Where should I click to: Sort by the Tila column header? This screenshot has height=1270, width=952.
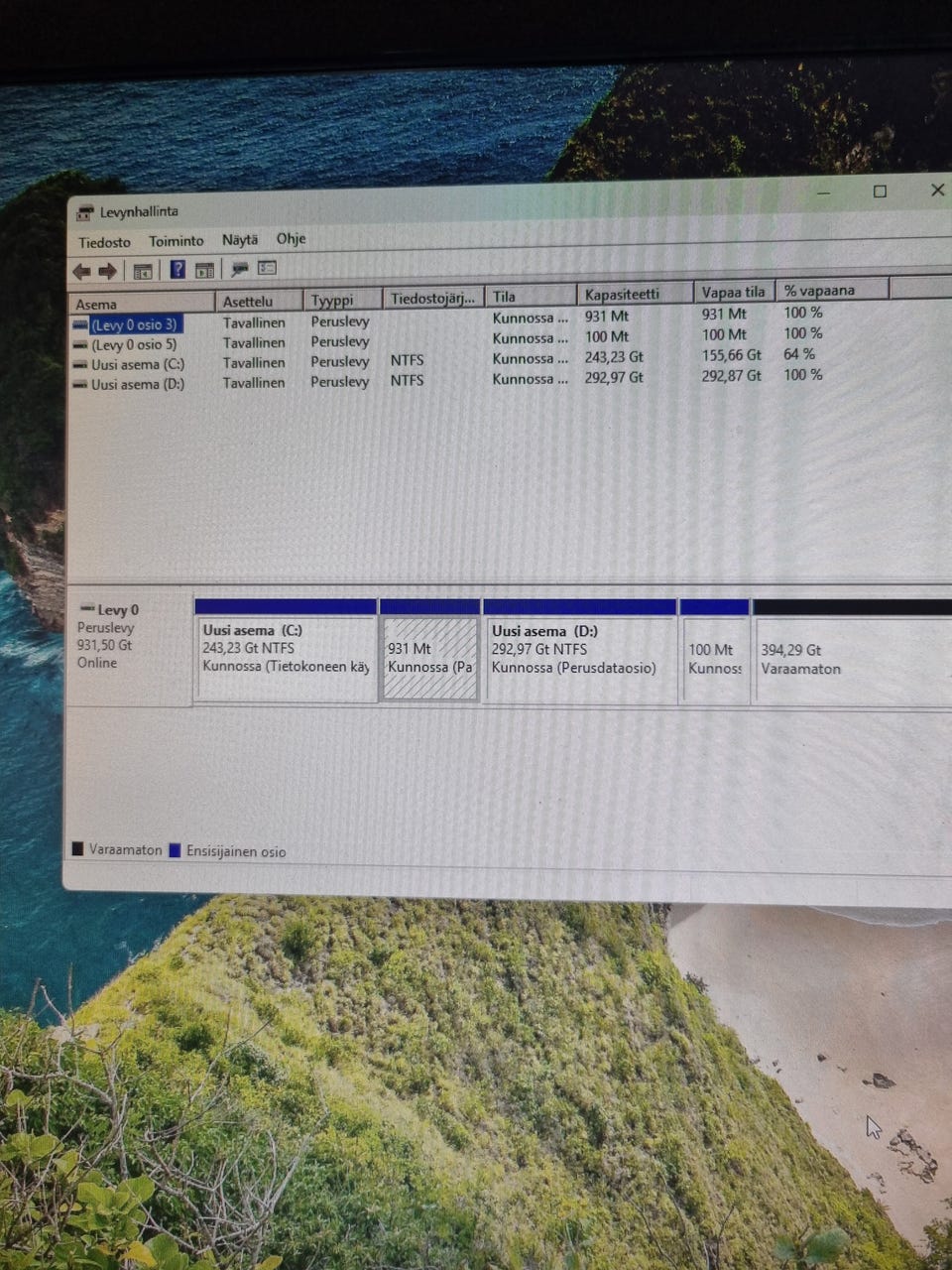532,296
